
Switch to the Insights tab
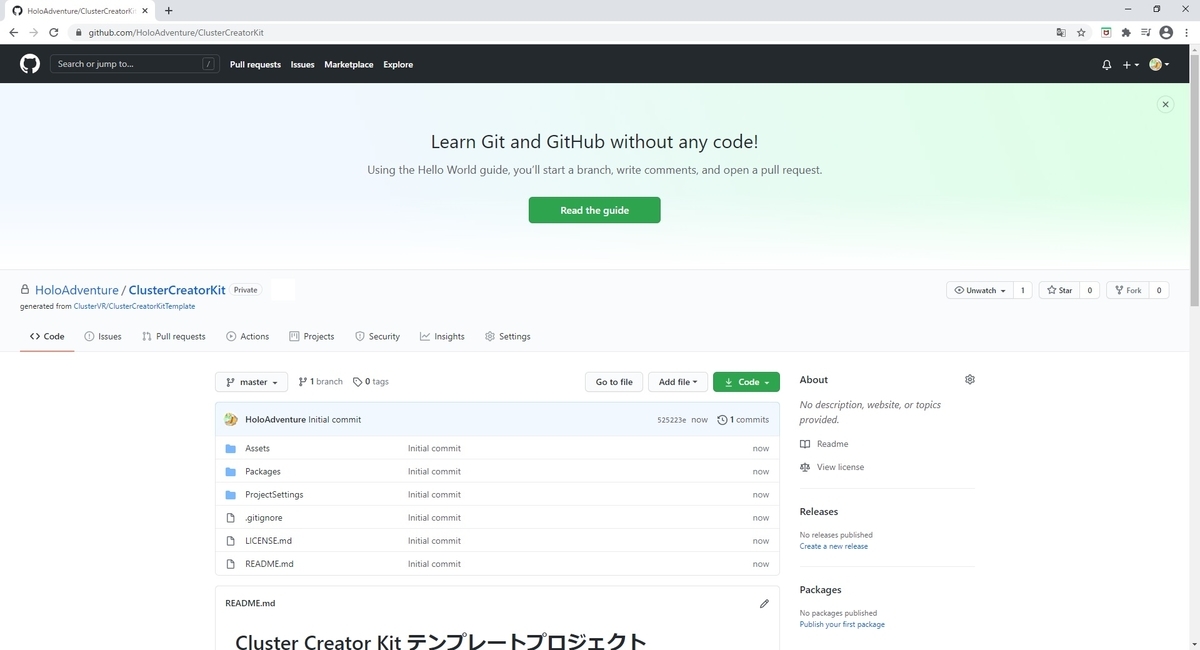pyautogui.click(x=442, y=336)
